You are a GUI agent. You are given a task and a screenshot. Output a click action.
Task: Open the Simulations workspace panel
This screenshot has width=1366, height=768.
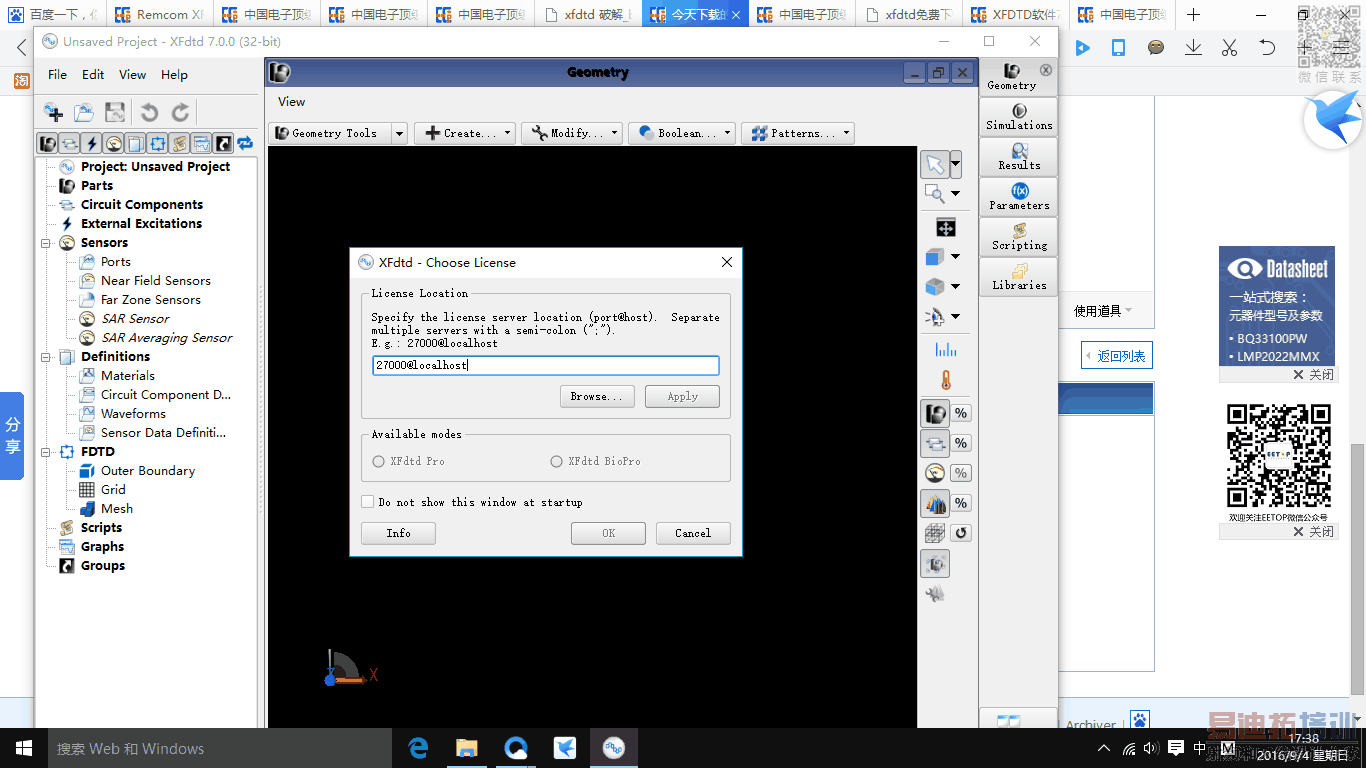1019,117
